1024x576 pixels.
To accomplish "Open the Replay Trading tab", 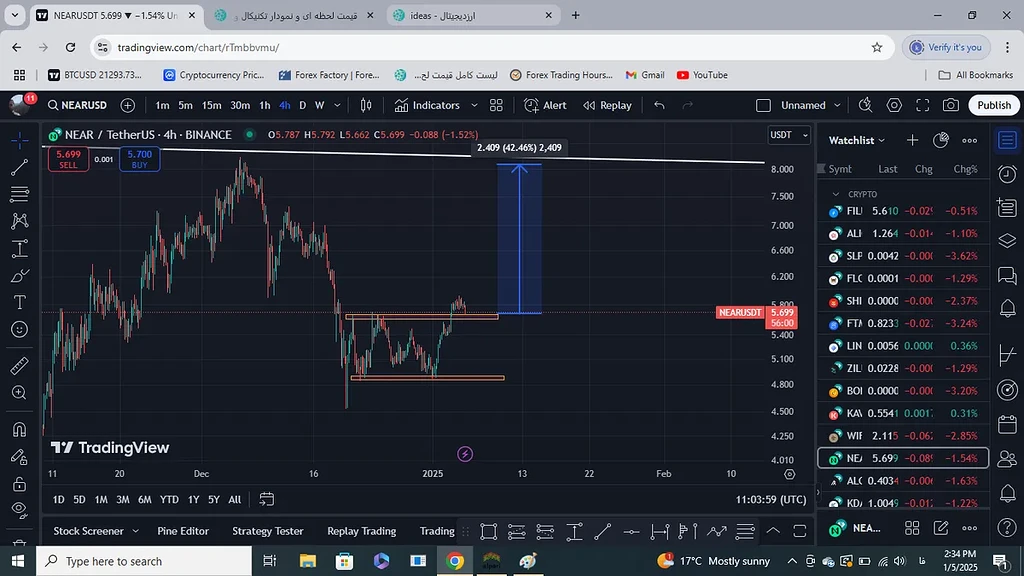I will coord(362,531).
